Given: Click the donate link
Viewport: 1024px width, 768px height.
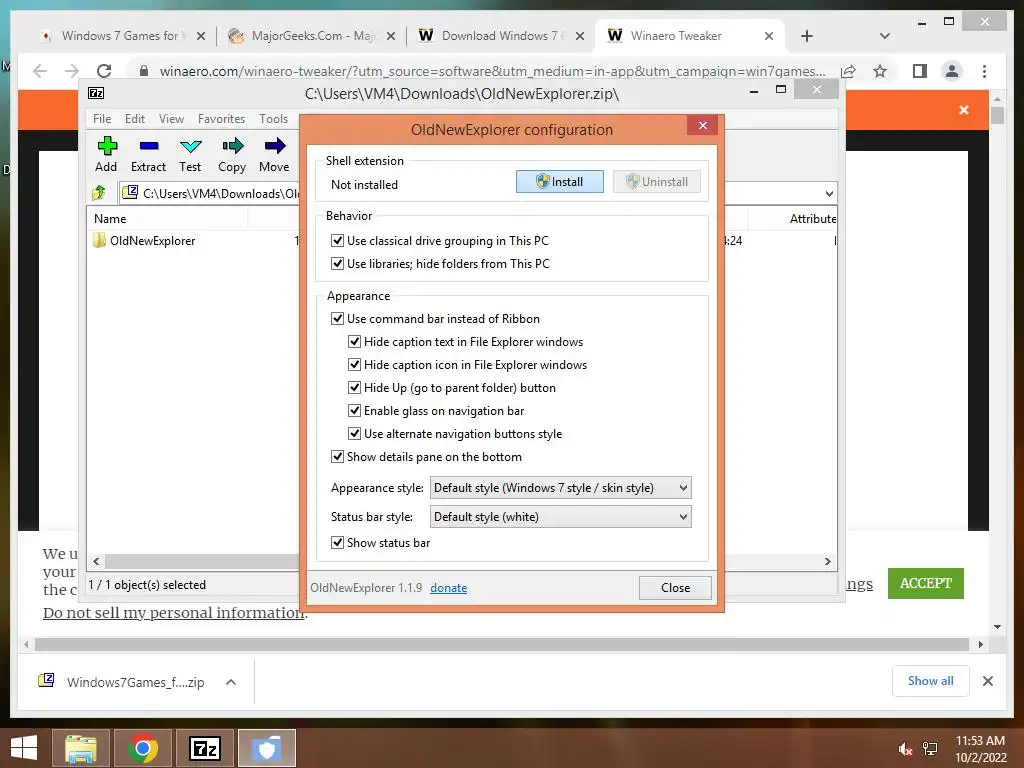Looking at the screenshot, I should (449, 588).
